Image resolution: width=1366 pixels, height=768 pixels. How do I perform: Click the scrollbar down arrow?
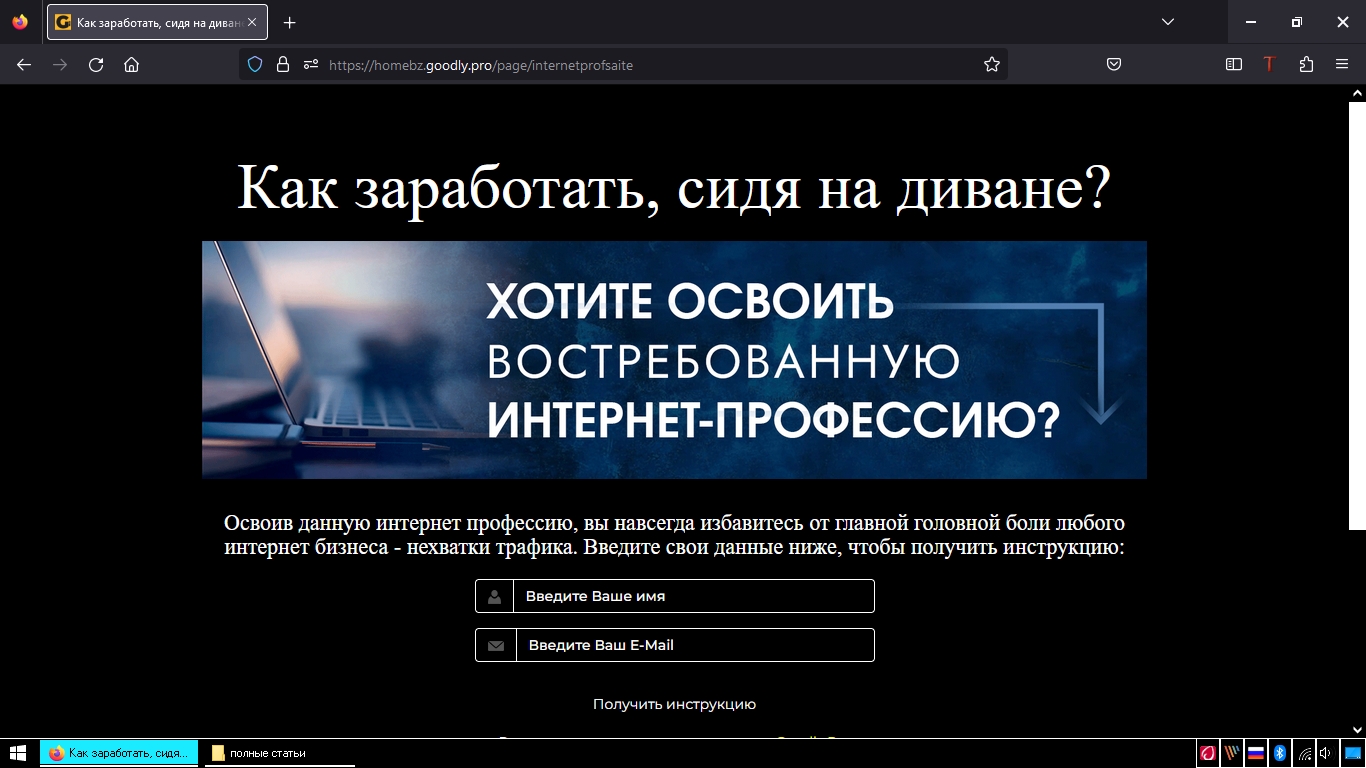pyautogui.click(x=1357, y=730)
